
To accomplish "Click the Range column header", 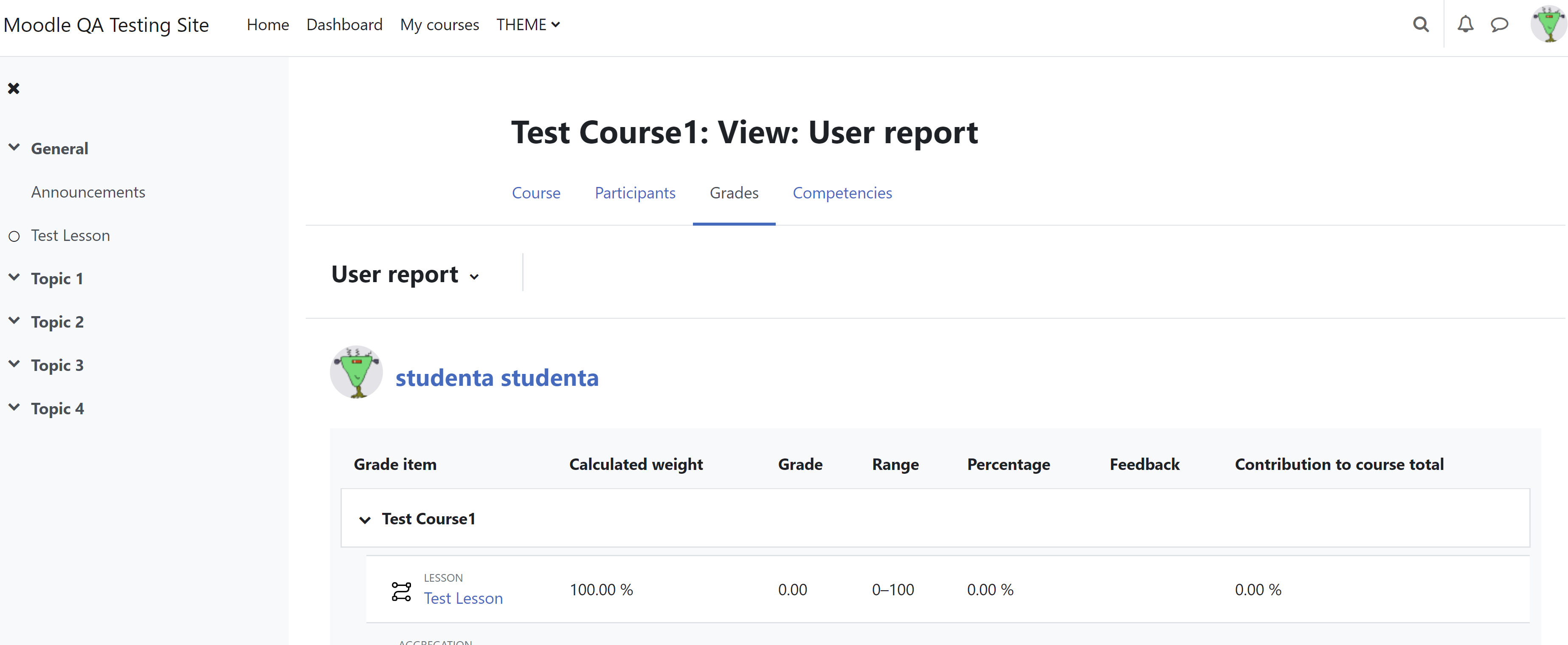I will coord(895,465).
